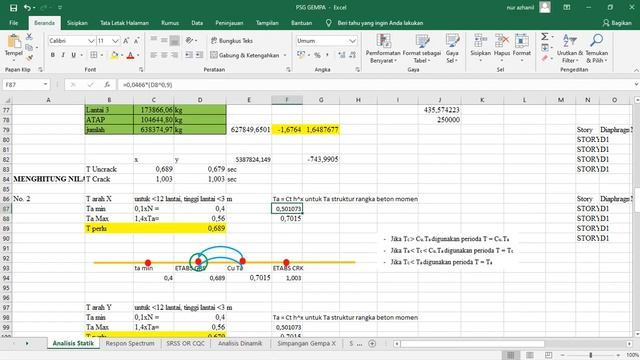Center text horizontally
This screenshot has height=360, width=640.
pyautogui.click(x=164, y=55)
